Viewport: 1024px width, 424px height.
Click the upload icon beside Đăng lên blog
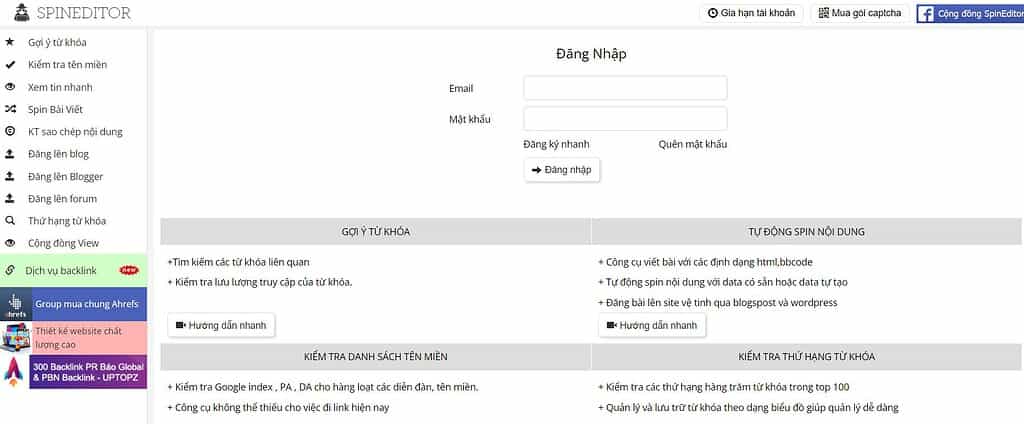(9, 154)
